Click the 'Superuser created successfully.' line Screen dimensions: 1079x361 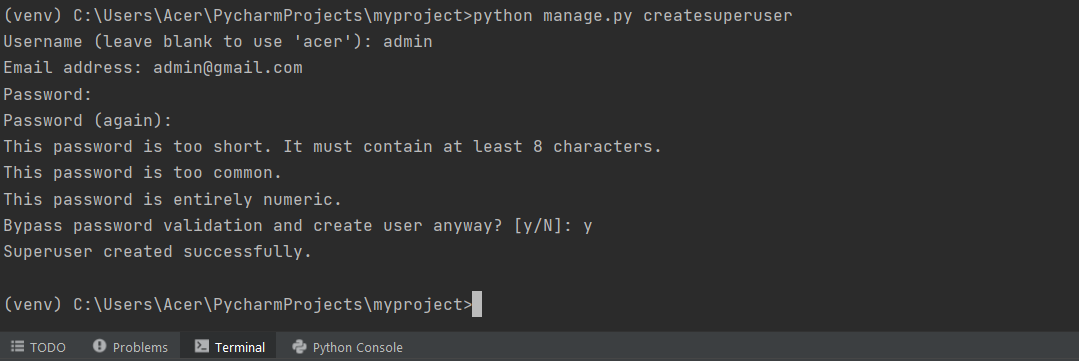click(158, 252)
